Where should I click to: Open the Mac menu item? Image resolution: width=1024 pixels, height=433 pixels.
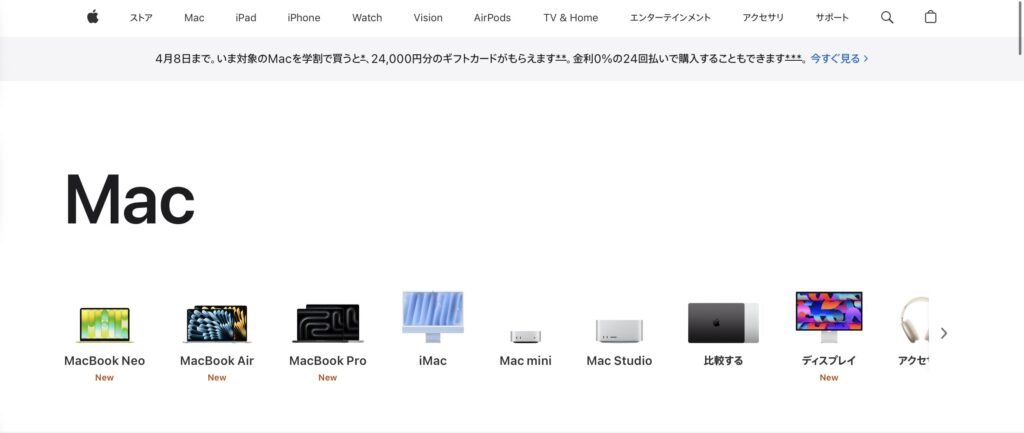pos(194,18)
